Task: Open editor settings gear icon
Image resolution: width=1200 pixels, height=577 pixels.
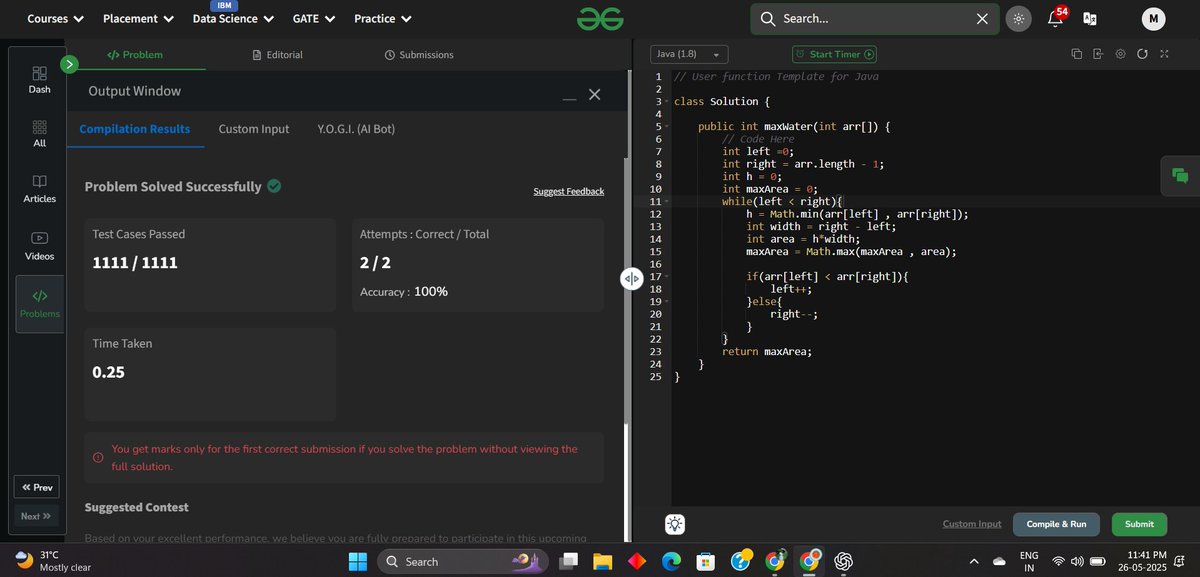Action: (1121, 54)
